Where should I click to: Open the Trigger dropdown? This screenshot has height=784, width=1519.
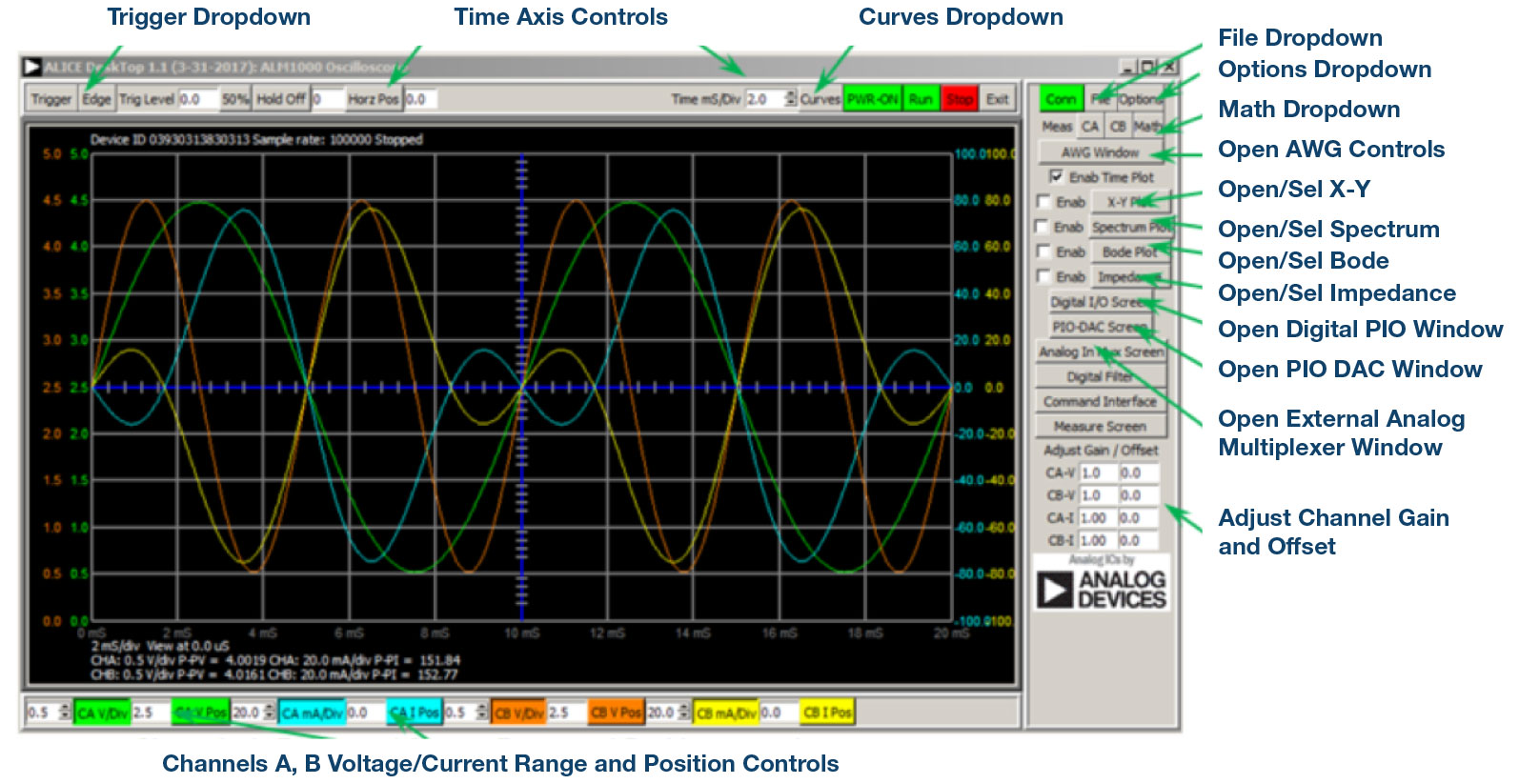(x=51, y=99)
